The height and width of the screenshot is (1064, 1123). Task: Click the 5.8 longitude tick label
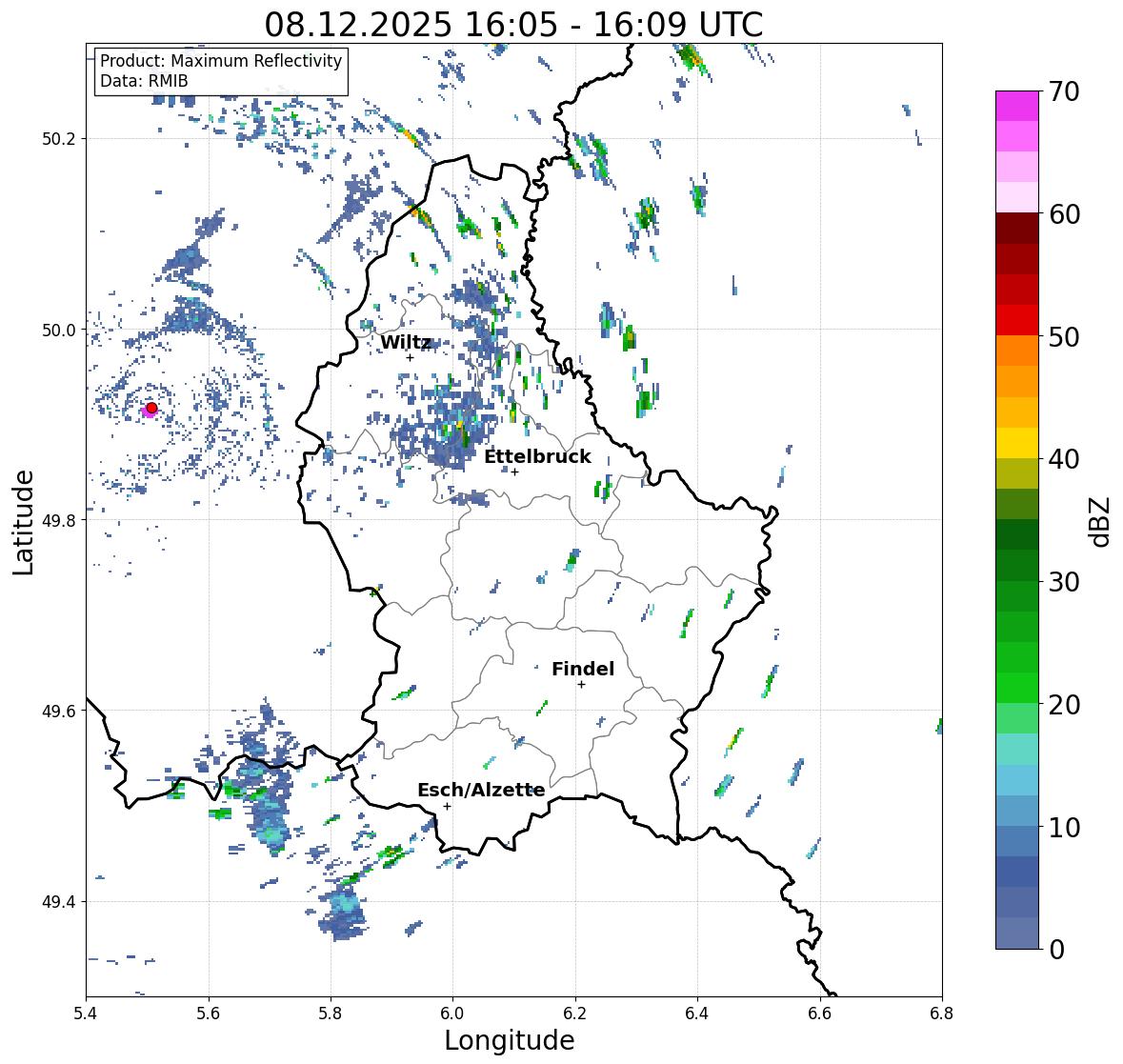point(331,1014)
